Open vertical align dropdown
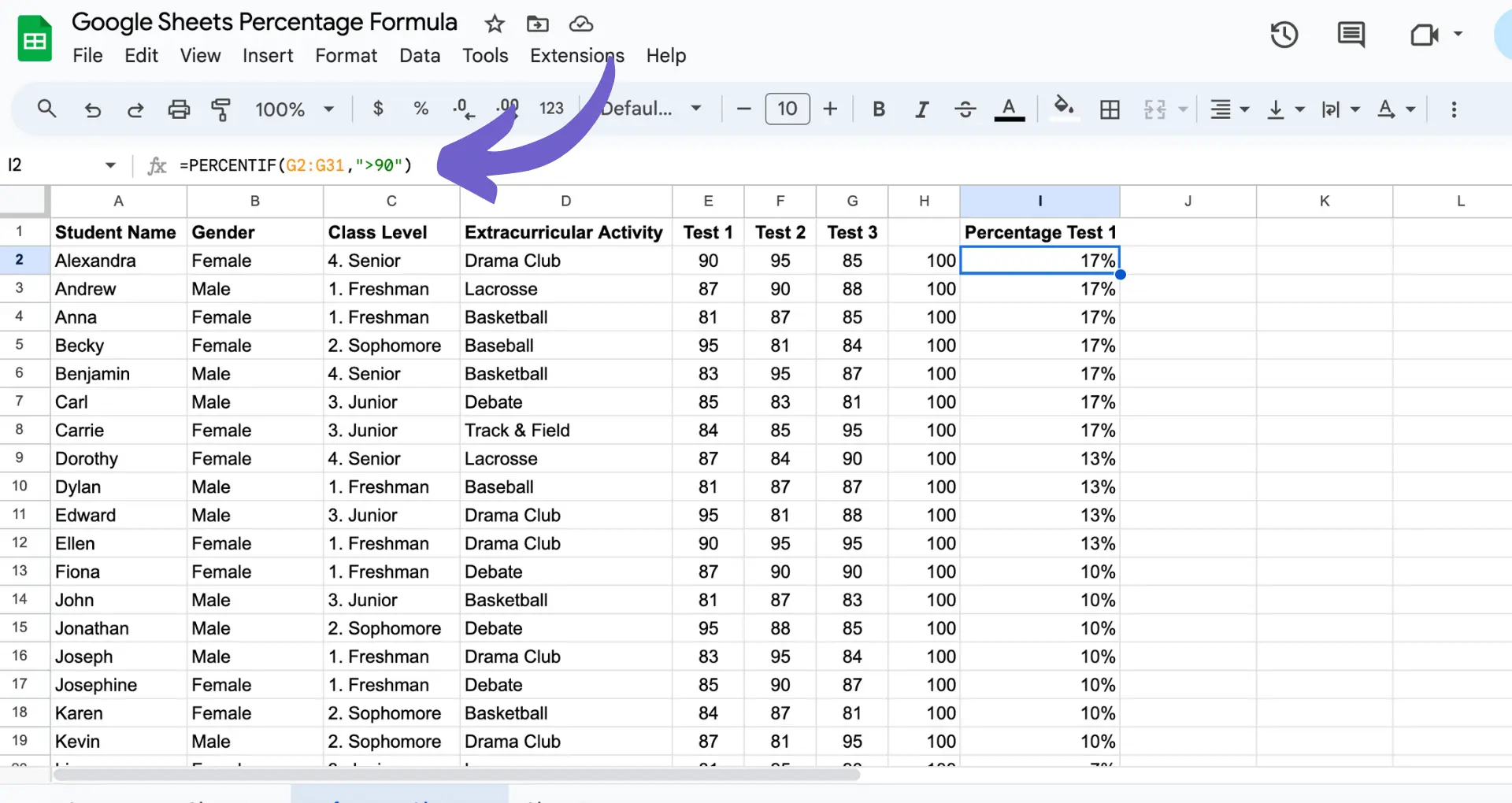Screen dimensions: 1512x803 (1285, 109)
